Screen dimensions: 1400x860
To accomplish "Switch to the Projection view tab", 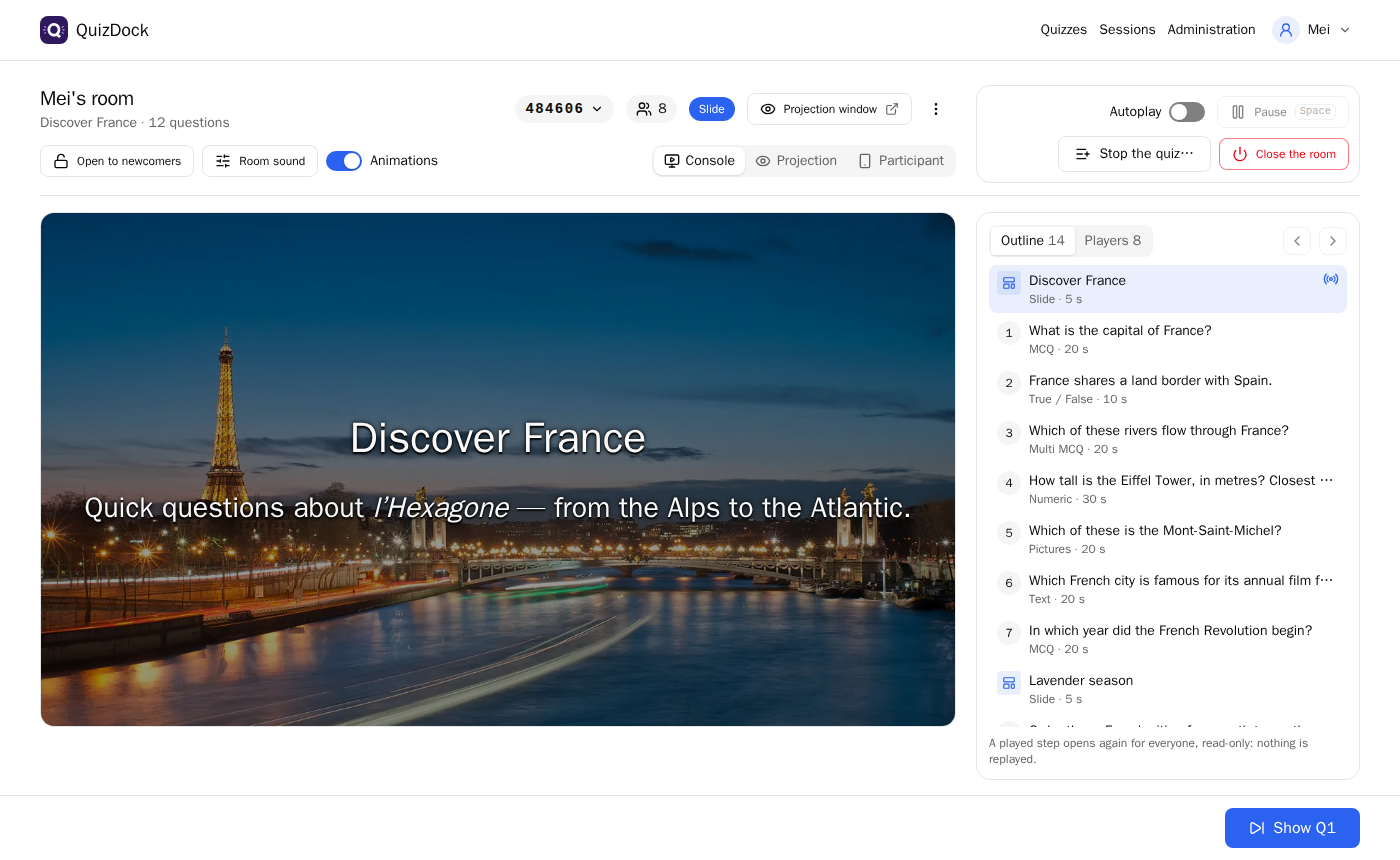I will pyautogui.click(x=797, y=161).
